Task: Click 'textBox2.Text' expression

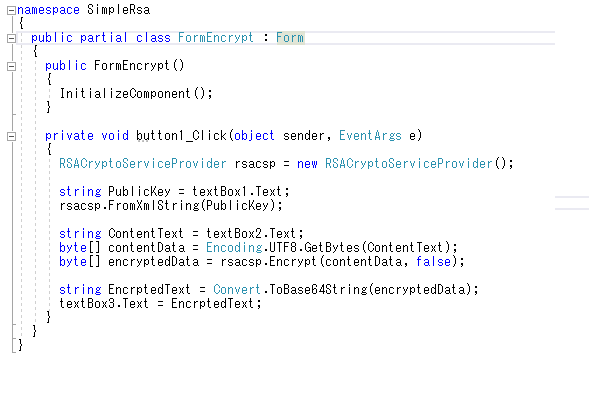Action: point(251,234)
